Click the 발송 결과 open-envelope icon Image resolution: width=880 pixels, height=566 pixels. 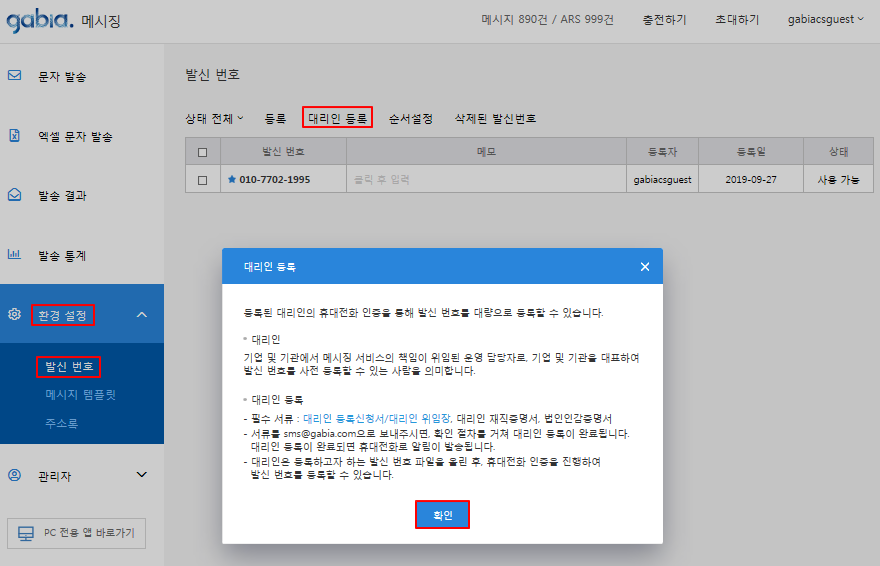pyautogui.click(x=15, y=196)
